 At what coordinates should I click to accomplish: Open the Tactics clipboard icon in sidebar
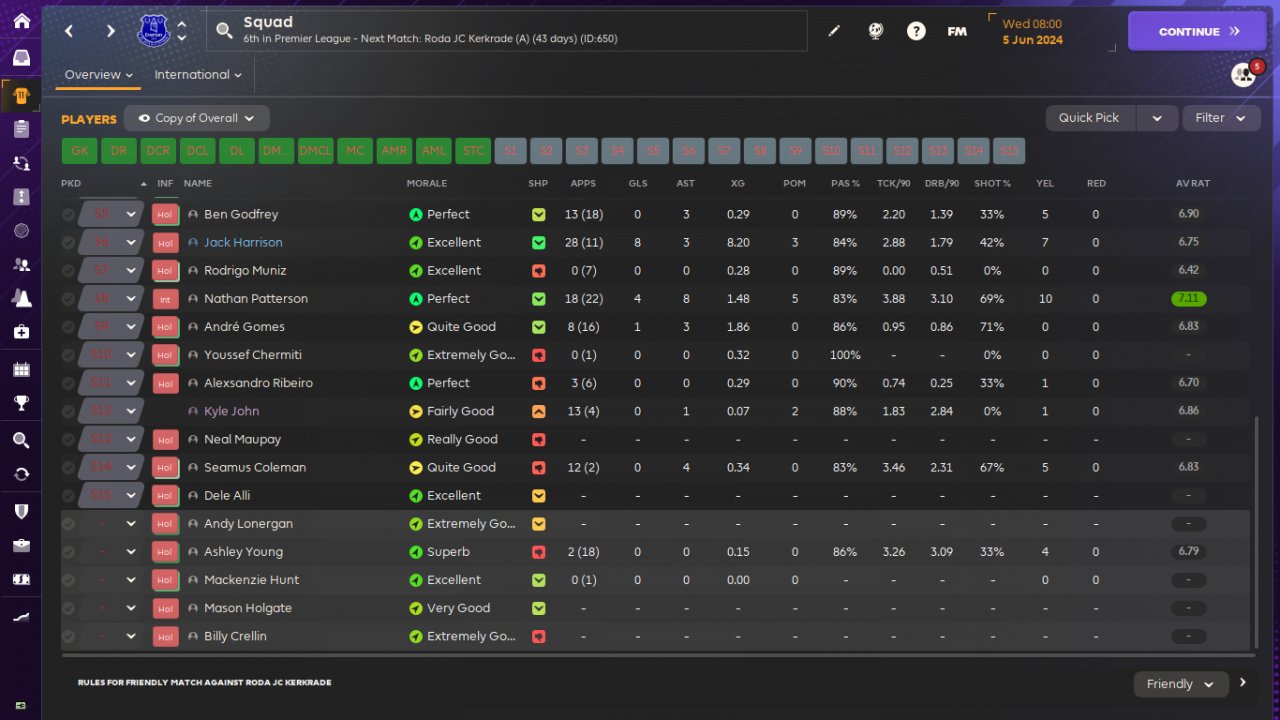point(21,128)
